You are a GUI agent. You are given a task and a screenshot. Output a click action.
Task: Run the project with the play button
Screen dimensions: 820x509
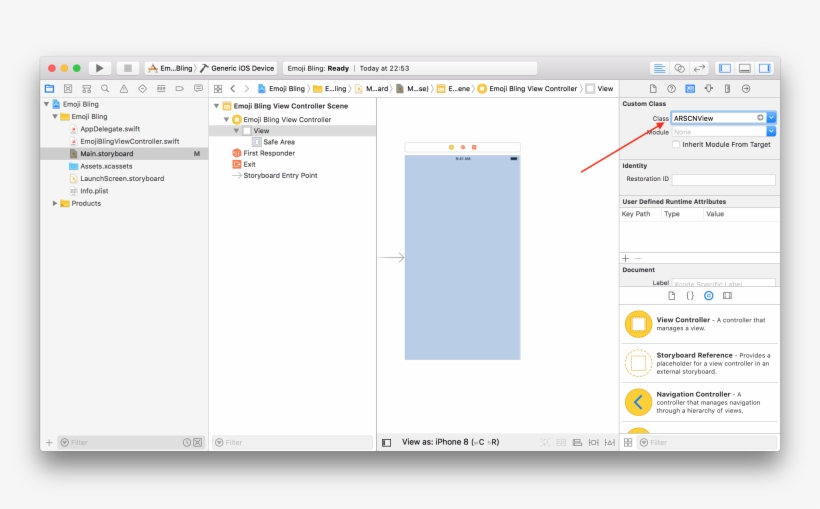point(99,68)
